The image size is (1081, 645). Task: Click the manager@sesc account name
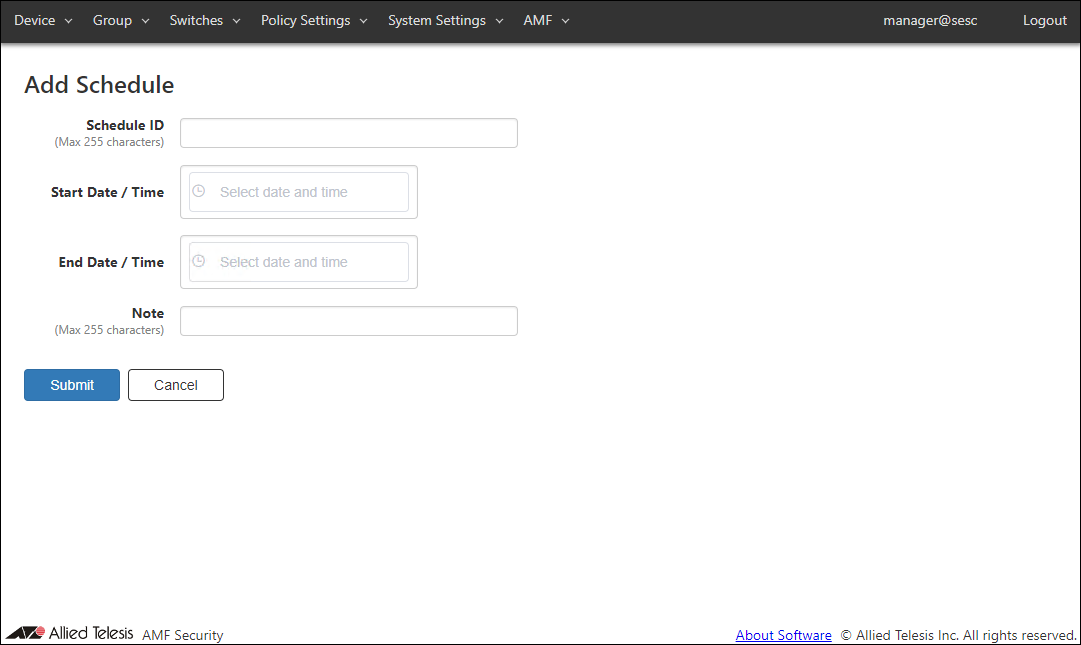coord(930,21)
